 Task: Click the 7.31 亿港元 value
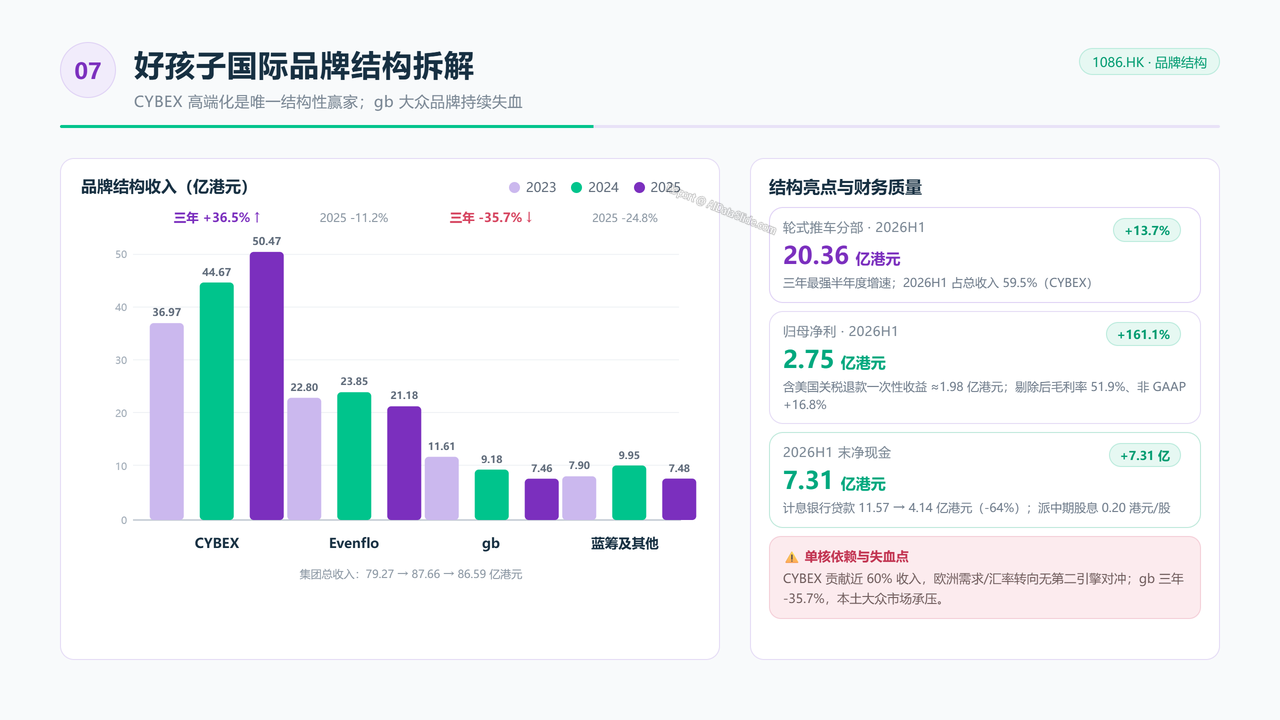click(835, 481)
